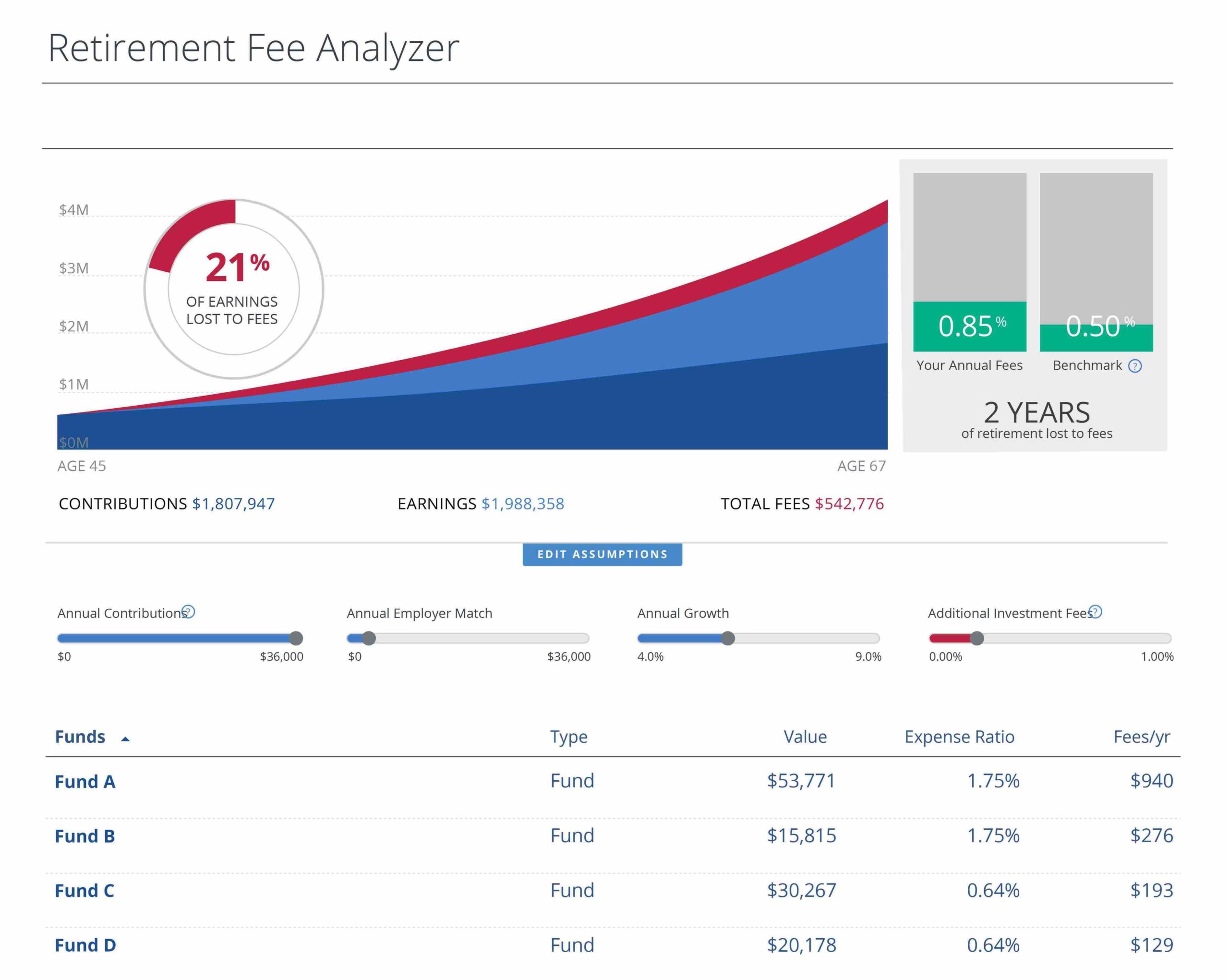This screenshot has height=980, width=1229.
Task: Click the 9.0% maximum Annual Growth label
Action: tap(868, 656)
